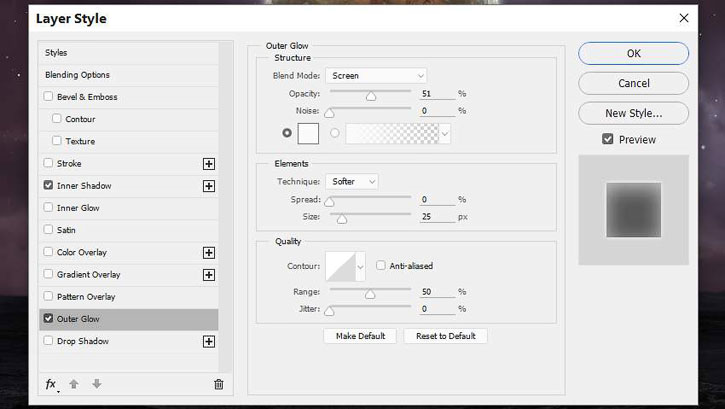725x409 pixels.
Task: Add another Stroke effect with plus icon
Action: pyautogui.click(x=209, y=164)
